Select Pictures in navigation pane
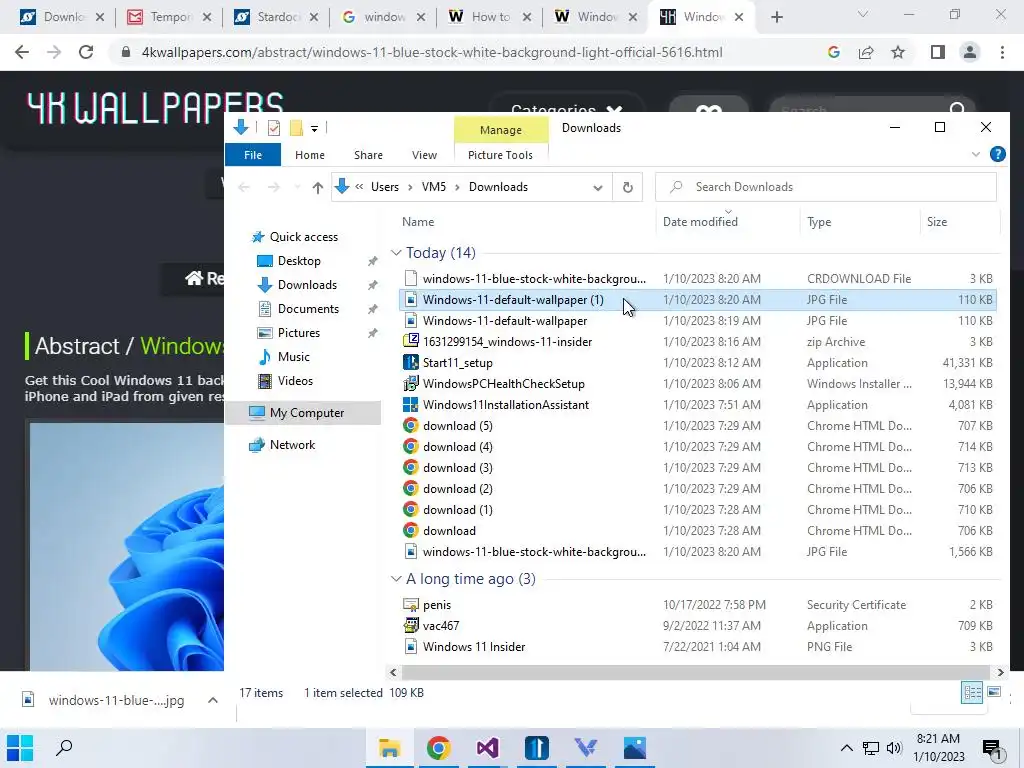 point(298,332)
